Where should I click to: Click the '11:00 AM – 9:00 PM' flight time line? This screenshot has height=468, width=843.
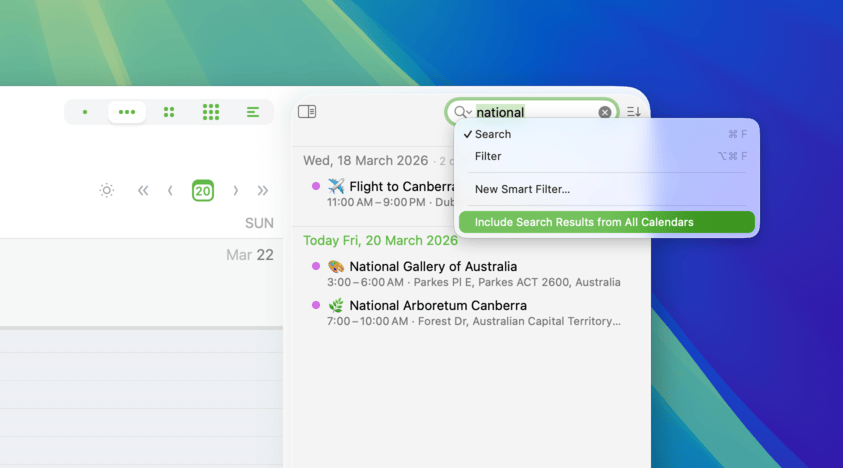pos(390,203)
